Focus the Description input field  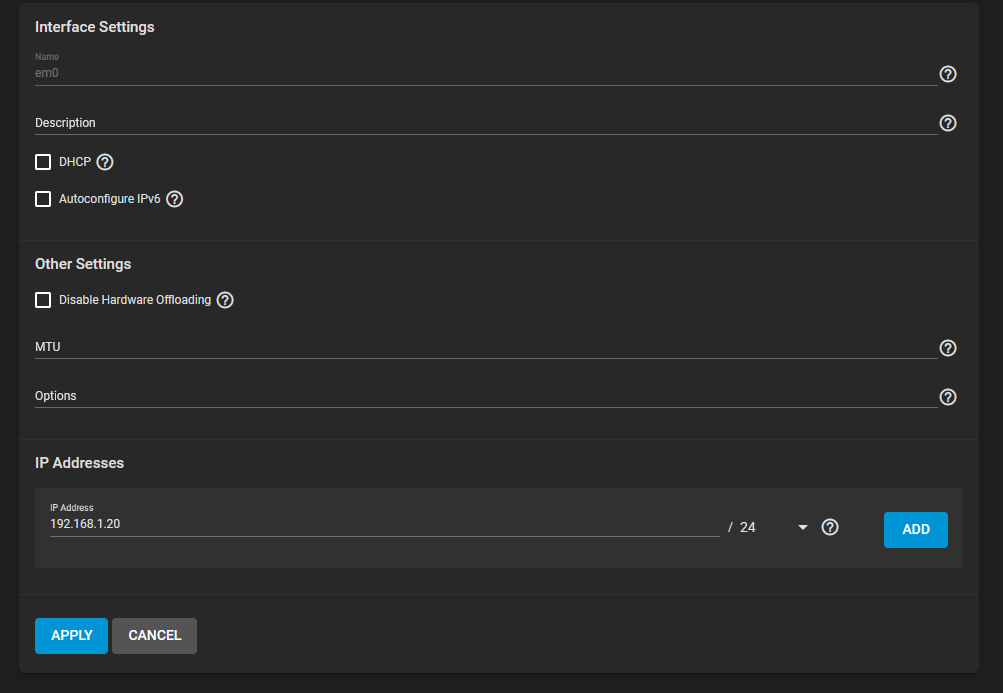[x=486, y=123]
